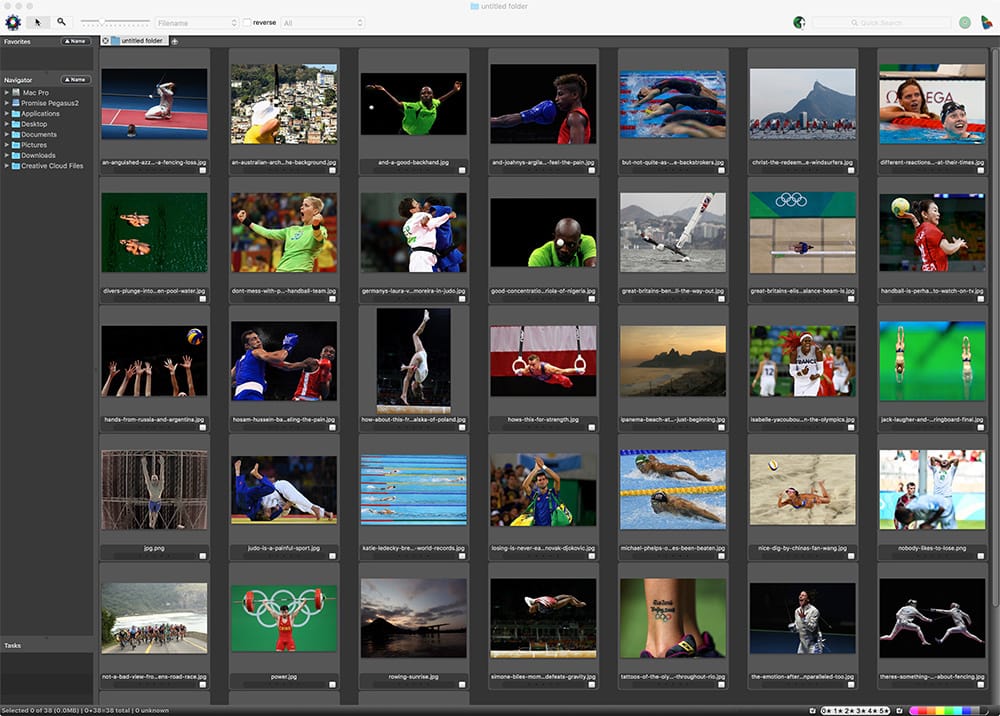Click the Name sort button in Navigator
The height and width of the screenshot is (716, 1000).
[75, 79]
